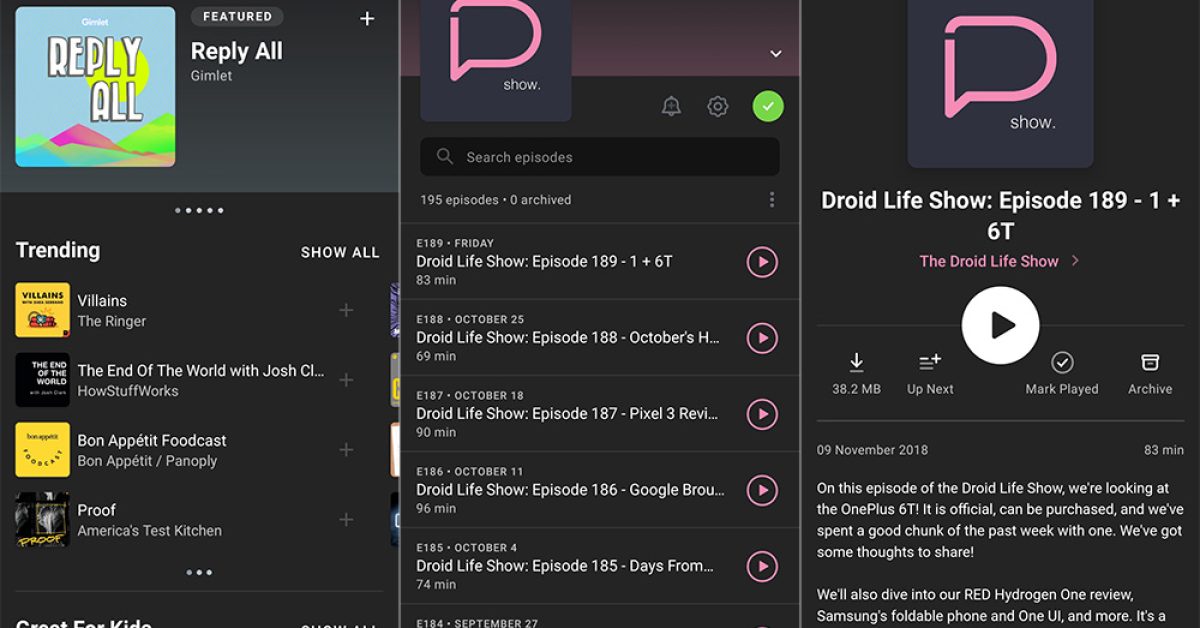Play Episode 188 from the episode list
Image resolution: width=1200 pixels, height=628 pixels.
coord(762,338)
